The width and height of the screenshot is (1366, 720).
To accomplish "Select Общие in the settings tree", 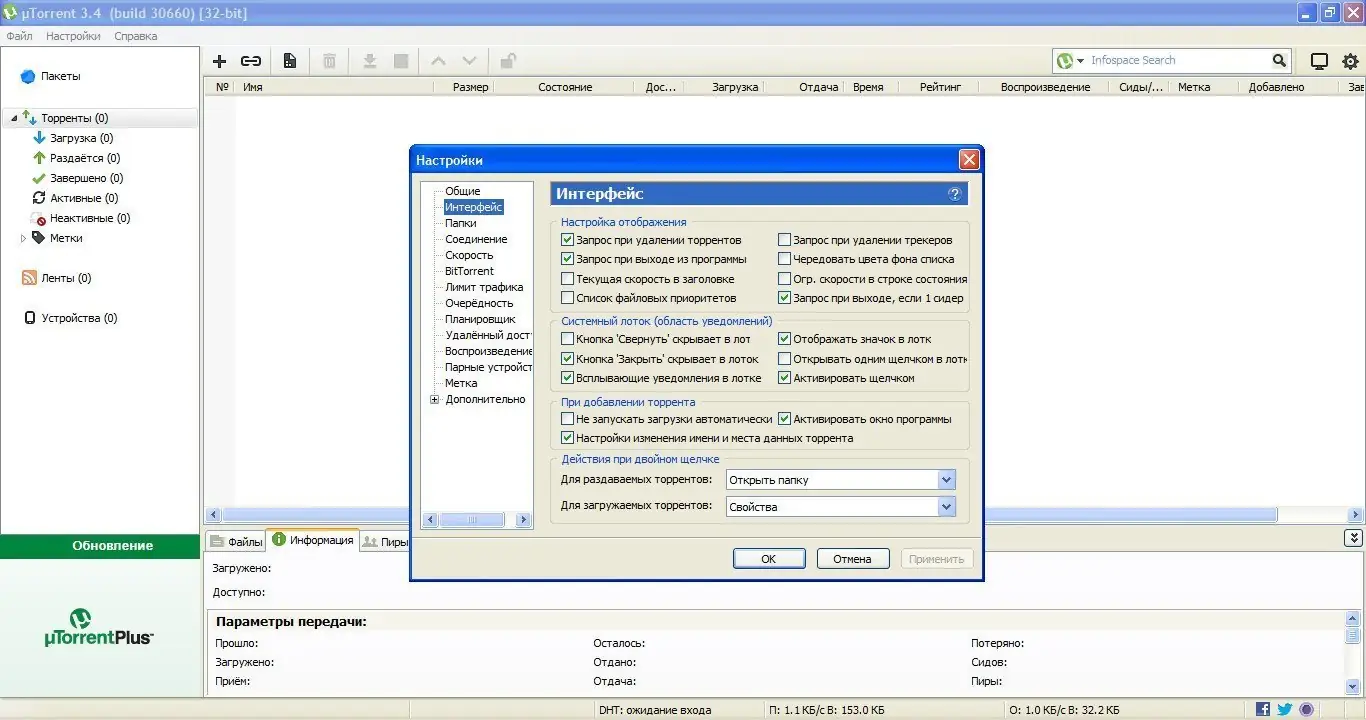I will tap(463, 191).
